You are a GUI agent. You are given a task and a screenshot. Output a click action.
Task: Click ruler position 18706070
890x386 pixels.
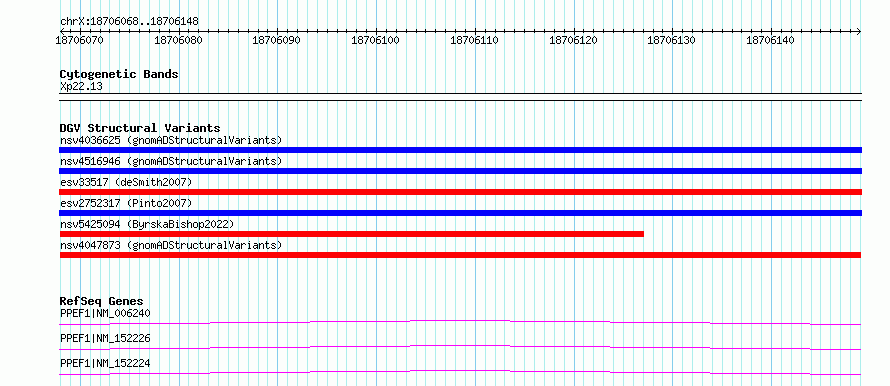tap(80, 40)
